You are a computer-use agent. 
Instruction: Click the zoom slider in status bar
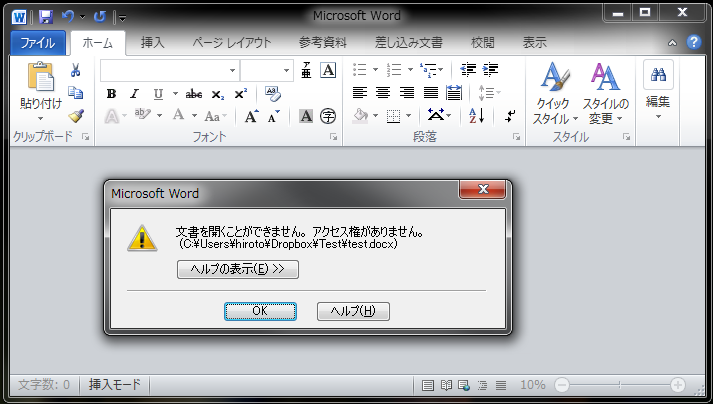pos(619,385)
